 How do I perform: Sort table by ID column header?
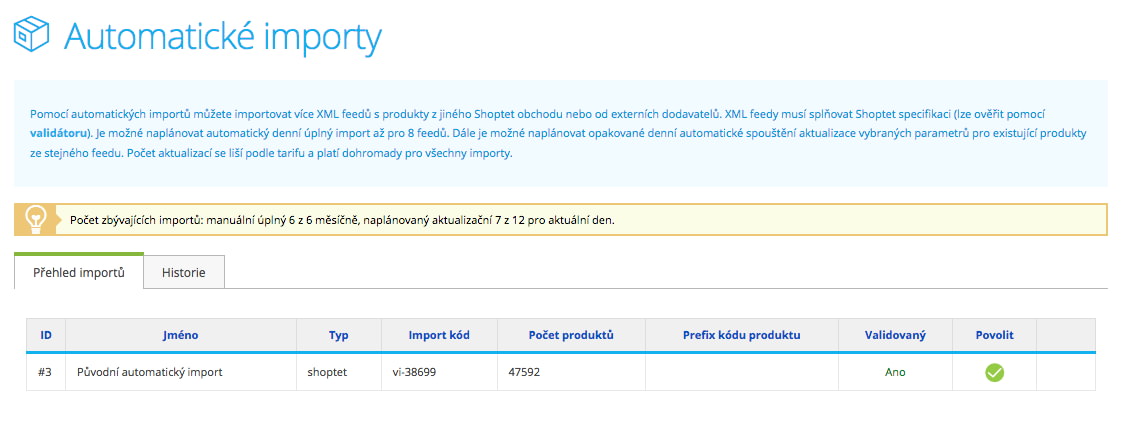(x=46, y=335)
